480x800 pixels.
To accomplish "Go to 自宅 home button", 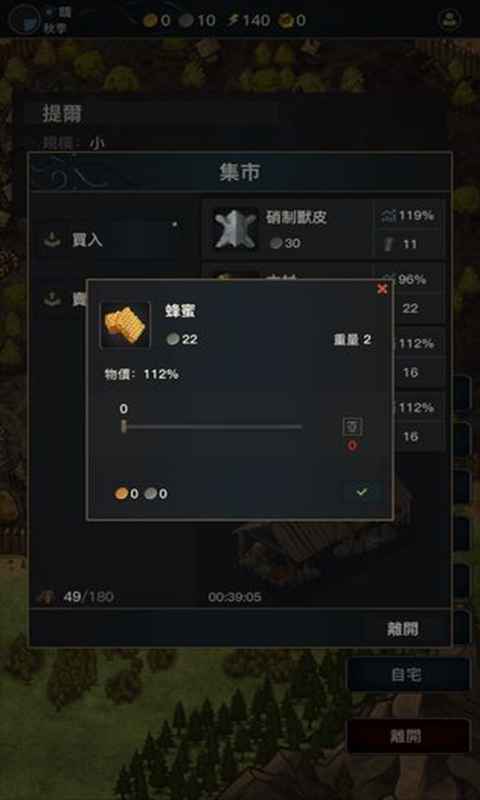I will (x=407, y=674).
